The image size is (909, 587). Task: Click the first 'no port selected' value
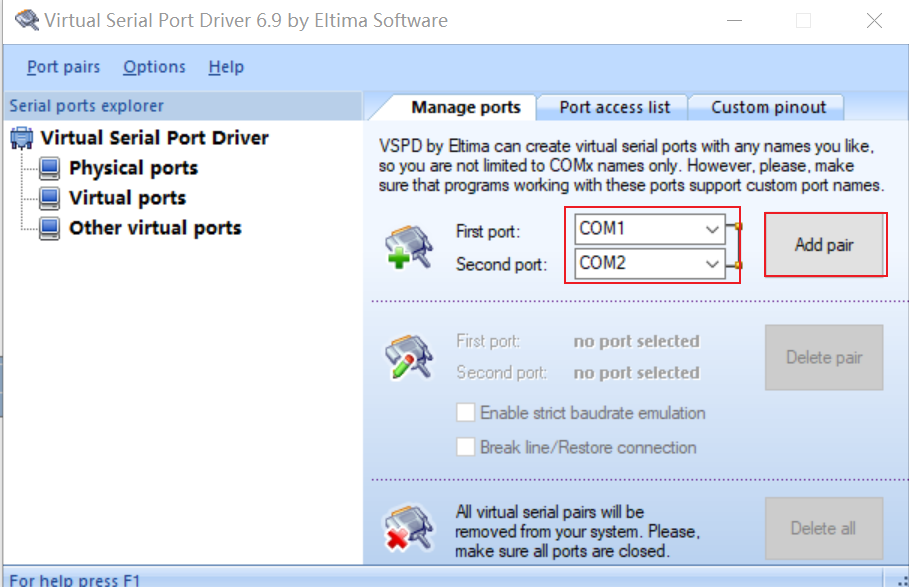(637, 341)
